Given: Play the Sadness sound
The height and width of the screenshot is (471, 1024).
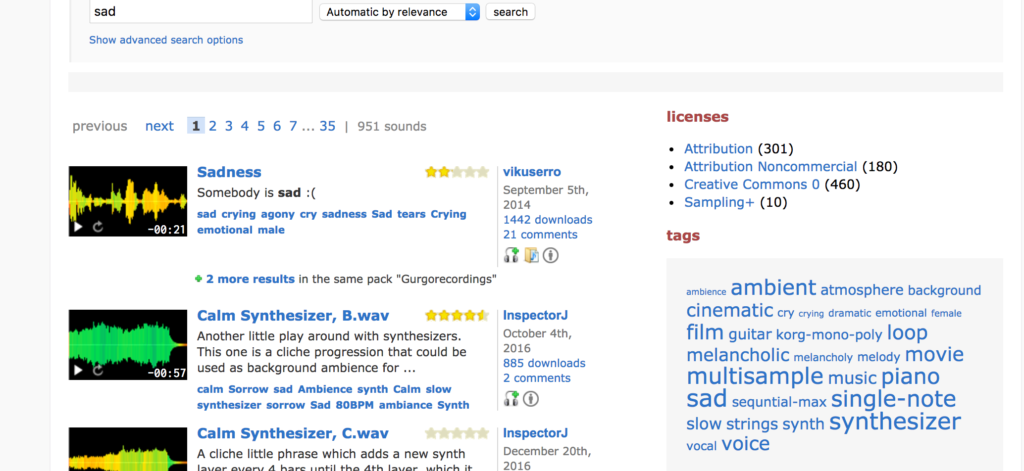Looking at the screenshot, I should click(x=78, y=227).
